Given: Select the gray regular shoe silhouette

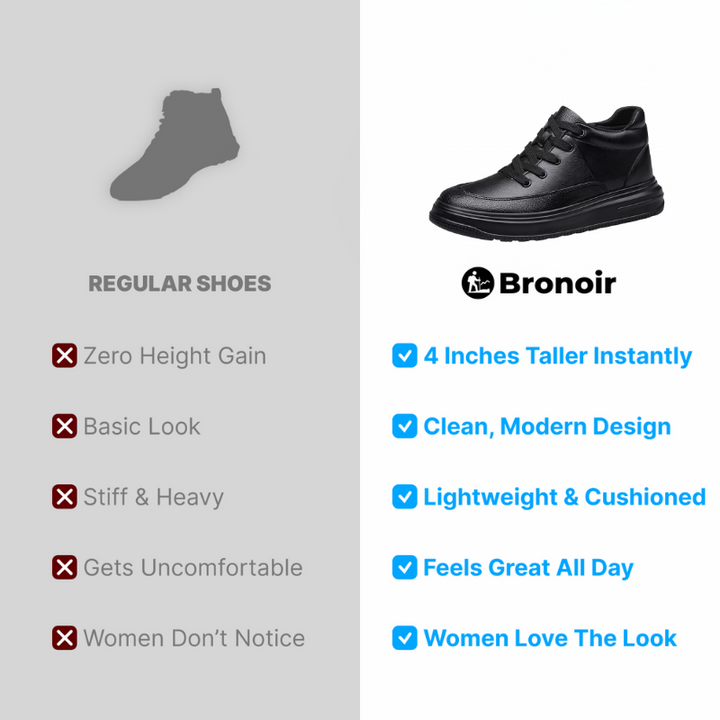Looking at the screenshot, I should point(175,144).
